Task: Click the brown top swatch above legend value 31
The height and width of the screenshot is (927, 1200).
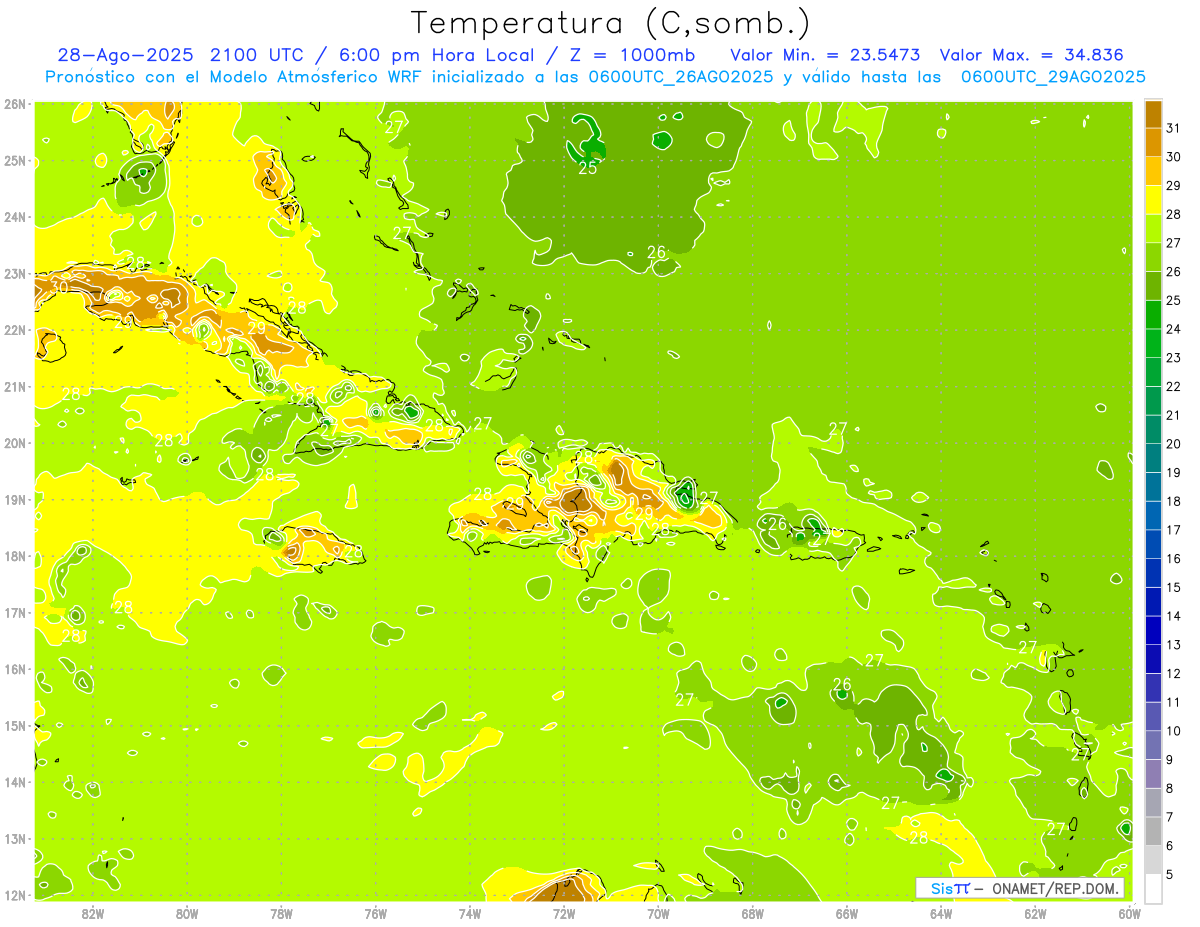Action: [x=1153, y=114]
